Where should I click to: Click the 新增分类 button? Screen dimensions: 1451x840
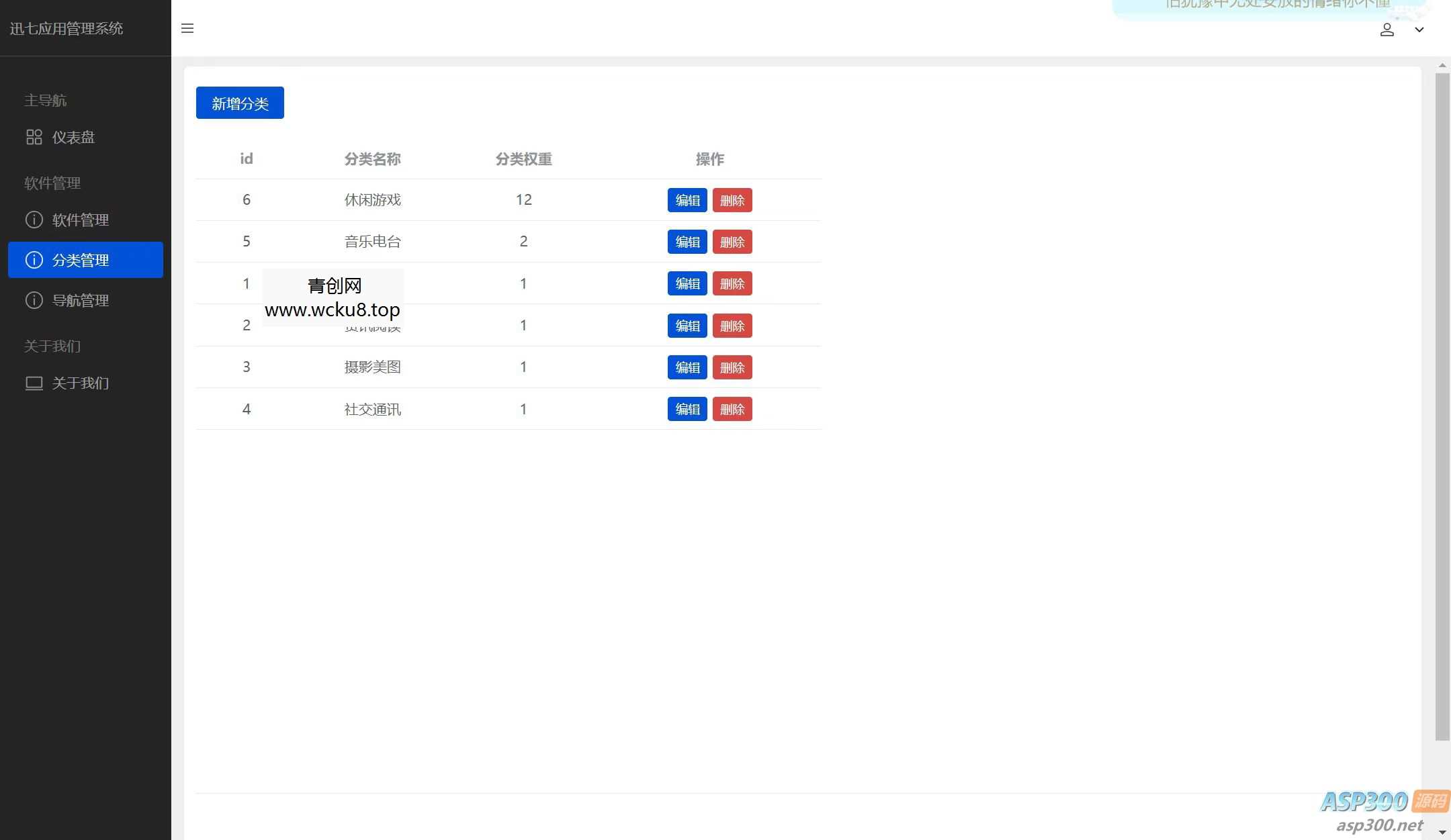(240, 103)
